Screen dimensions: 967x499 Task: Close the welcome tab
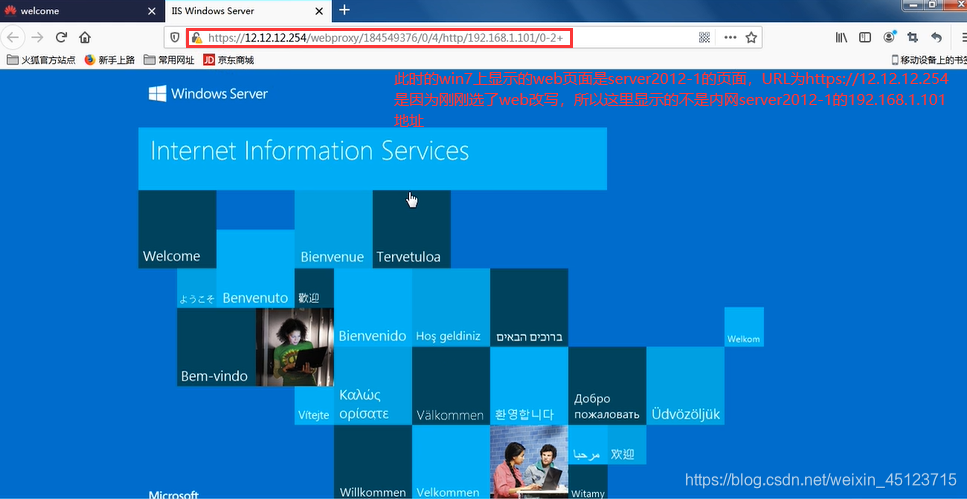click(152, 11)
